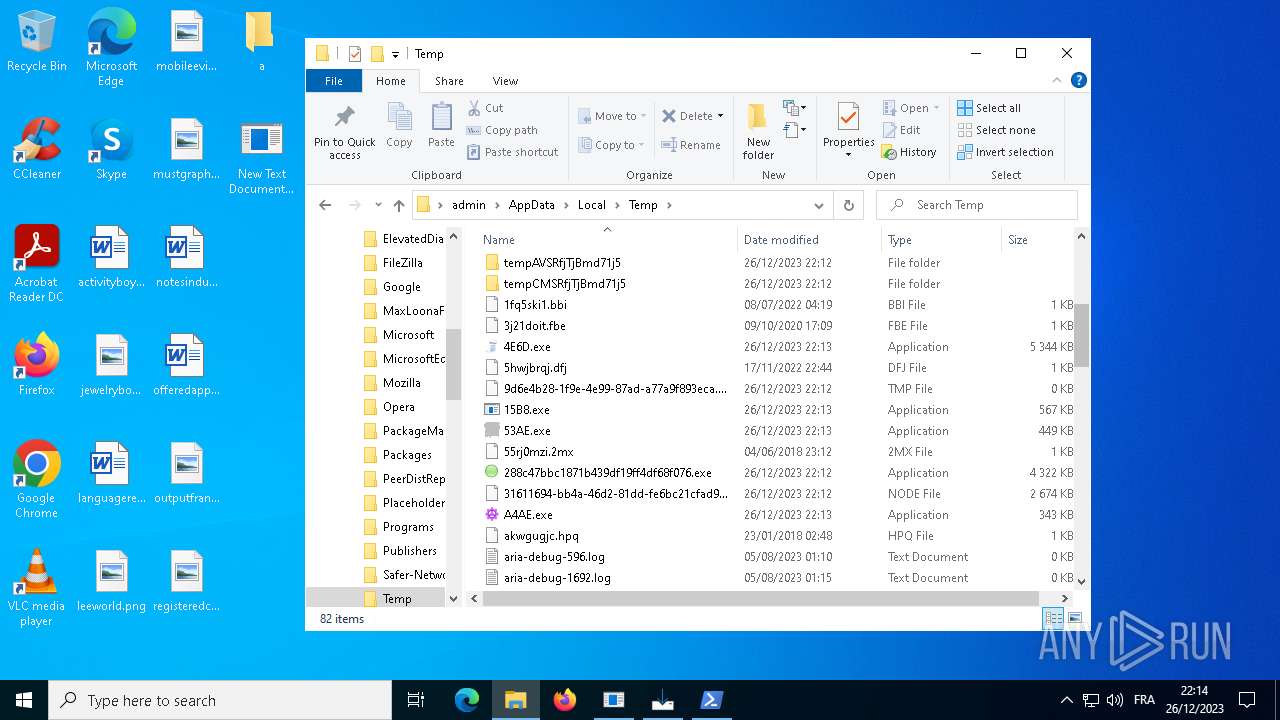Click the Edit command
Image resolution: width=1280 pixels, height=720 pixels.
901,130
